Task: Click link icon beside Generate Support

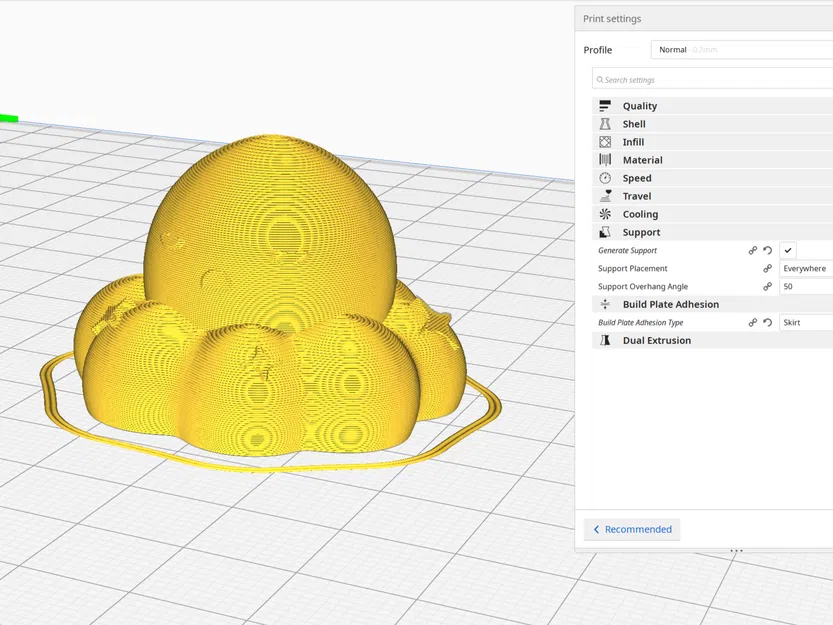Action: [x=752, y=250]
